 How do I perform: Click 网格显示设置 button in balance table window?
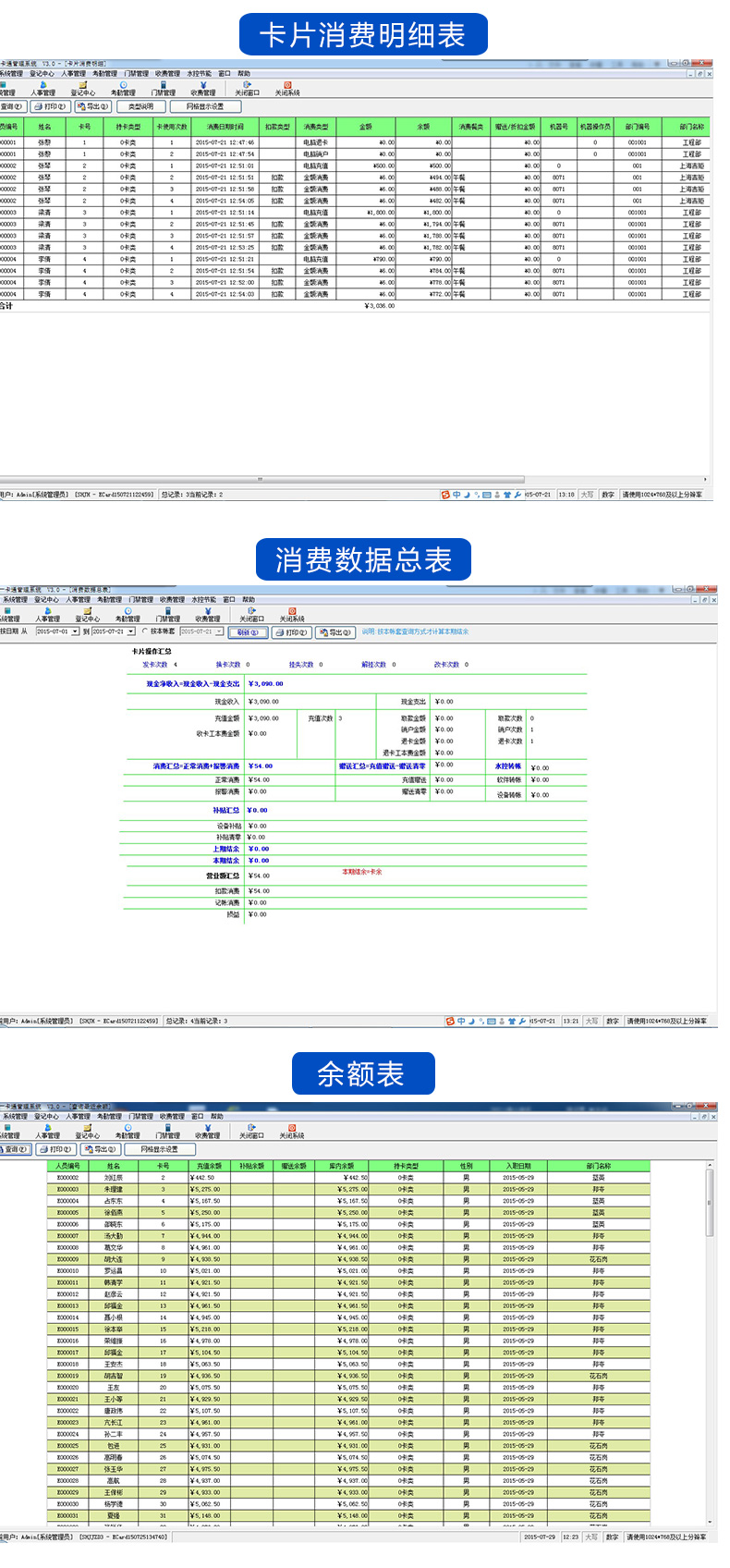pyautogui.click(x=159, y=1149)
